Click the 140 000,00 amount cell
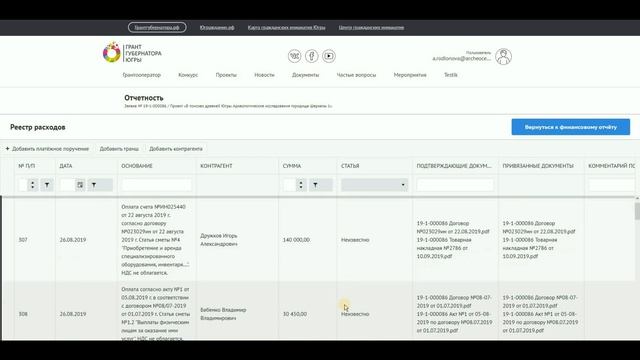 click(x=296, y=240)
